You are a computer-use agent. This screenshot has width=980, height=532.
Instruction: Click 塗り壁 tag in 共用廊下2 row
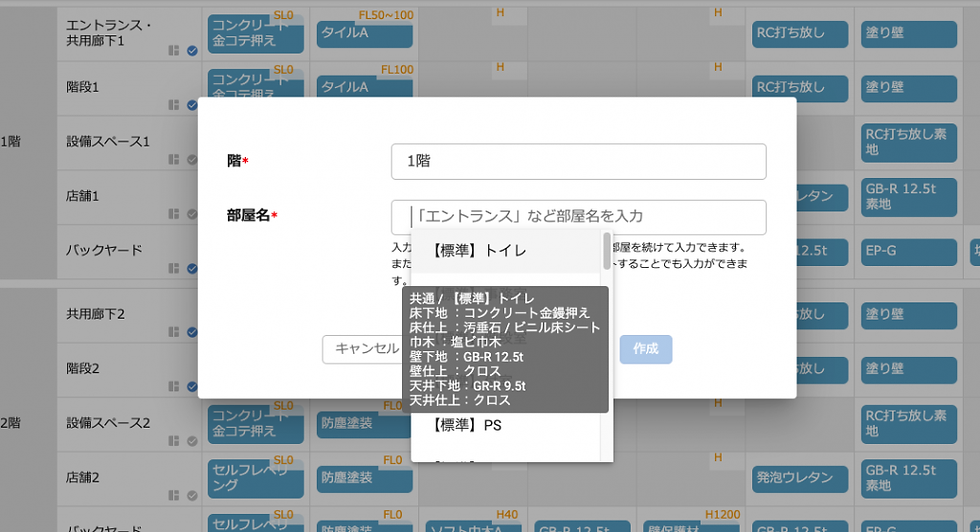pyautogui.click(x=909, y=315)
